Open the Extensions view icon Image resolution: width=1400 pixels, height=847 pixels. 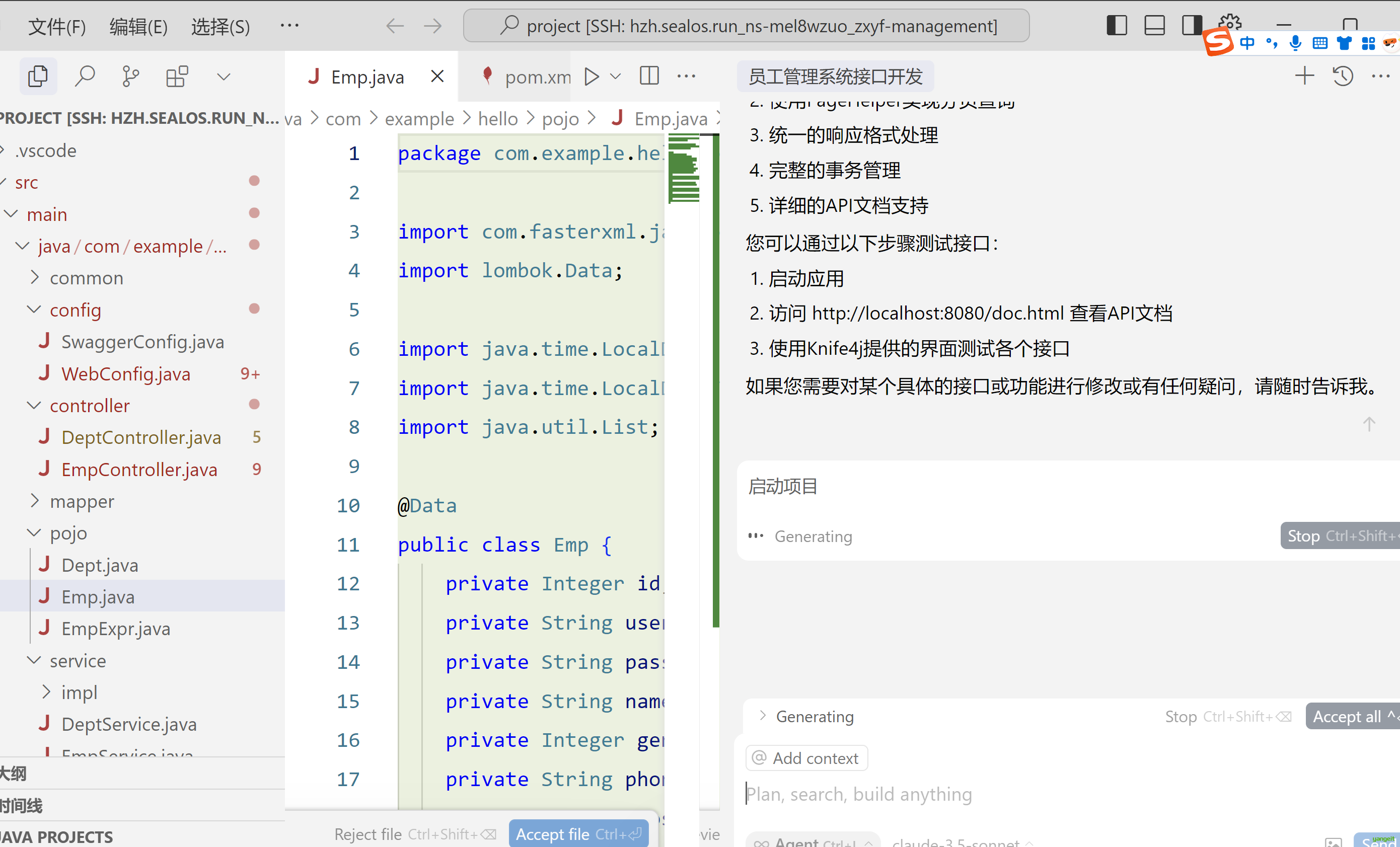coord(177,76)
